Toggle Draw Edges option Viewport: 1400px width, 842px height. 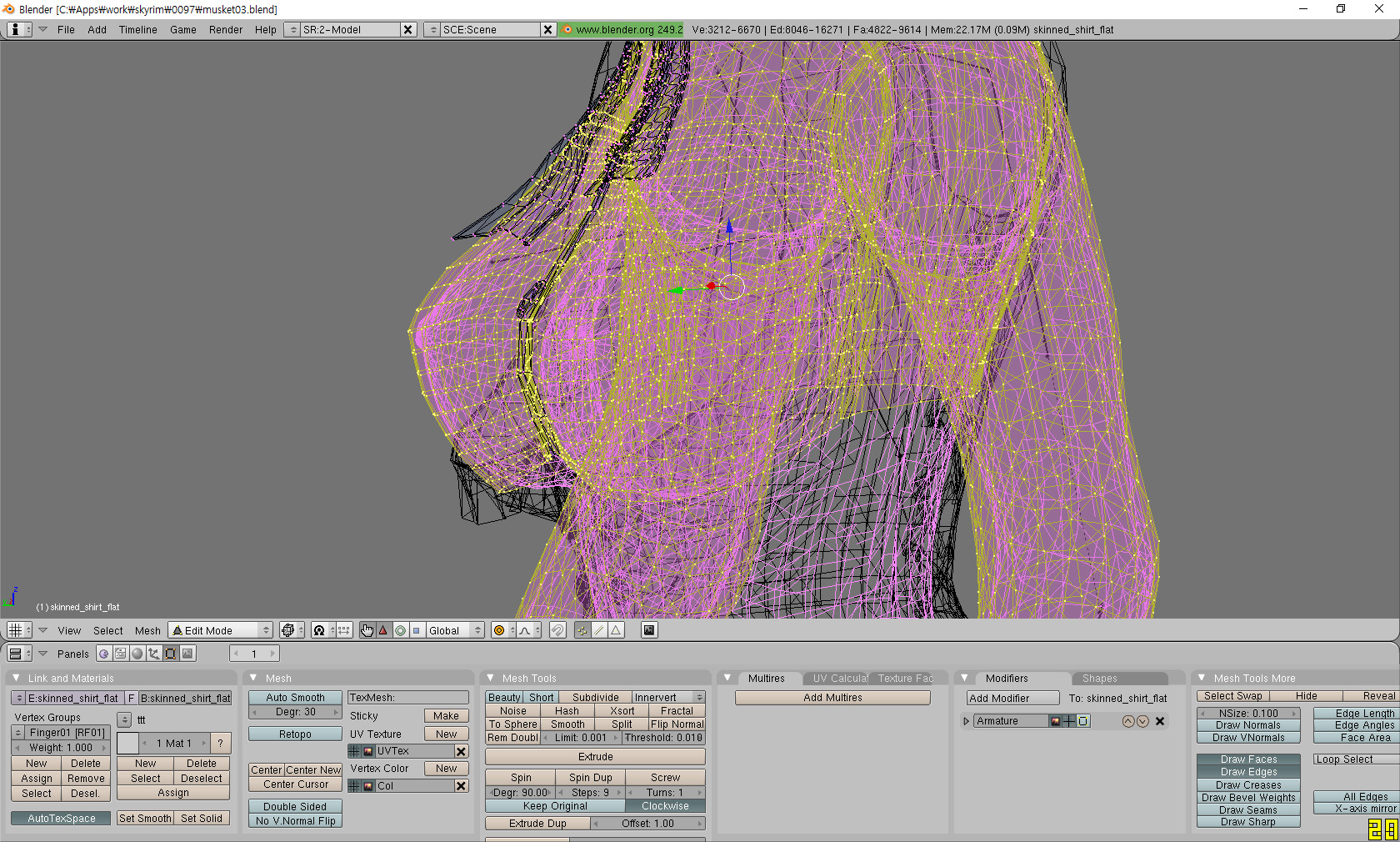pyautogui.click(x=1248, y=772)
